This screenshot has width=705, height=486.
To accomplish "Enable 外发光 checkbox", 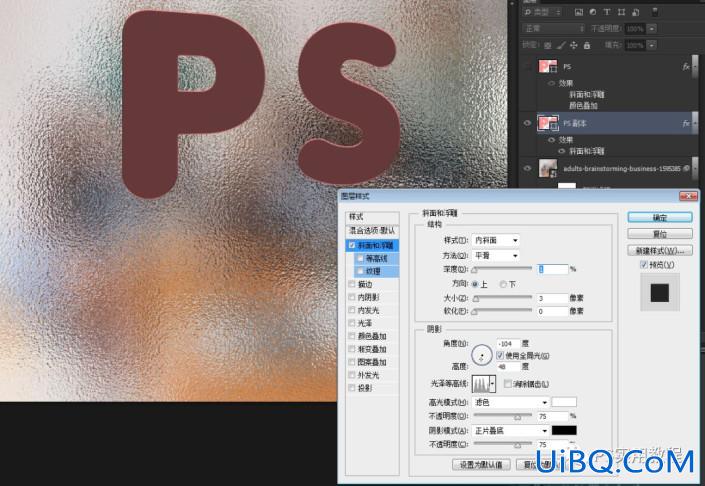I will click(x=352, y=375).
